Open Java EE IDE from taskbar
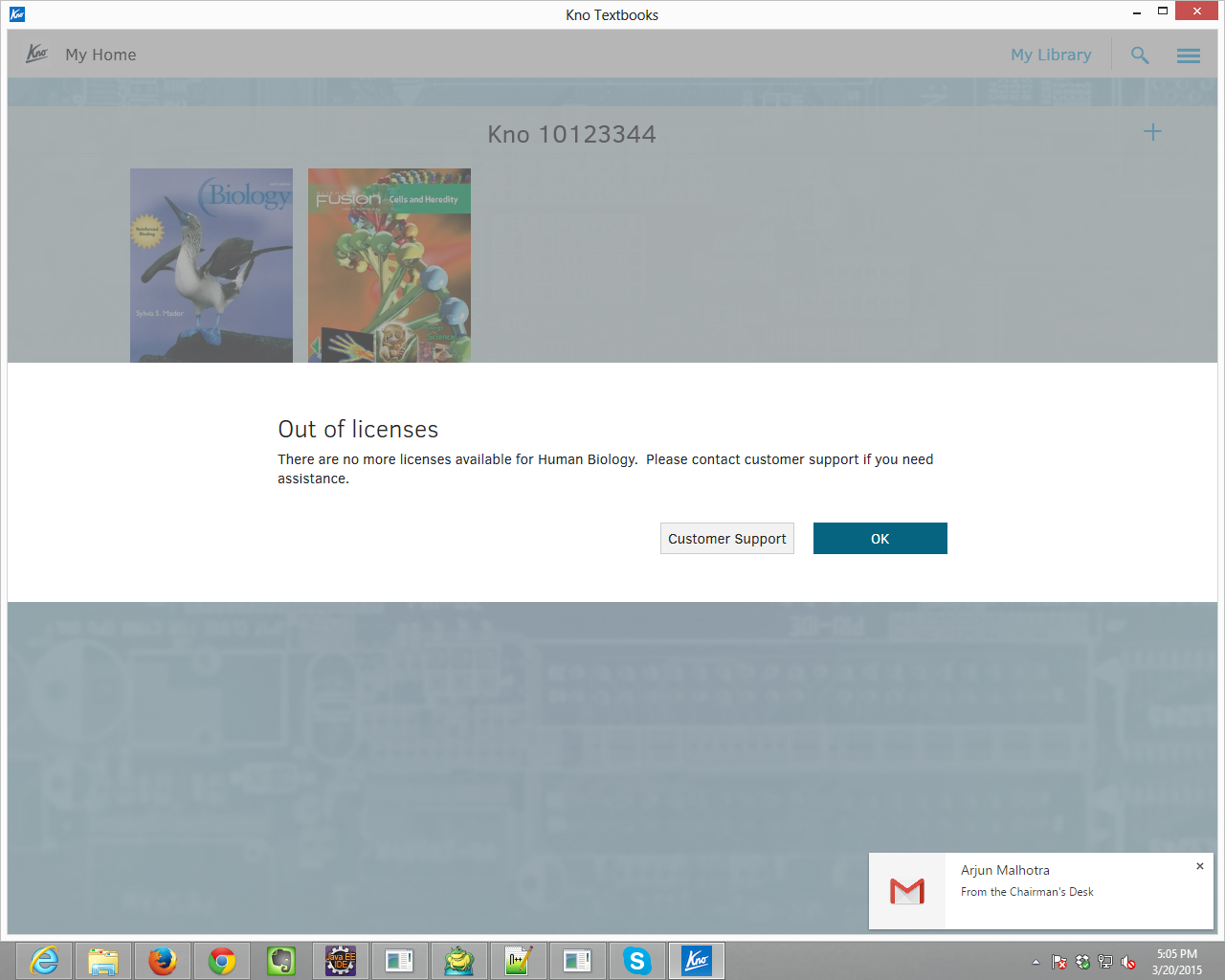The height and width of the screenshot is (980, 1225). [x=341, y=961]
